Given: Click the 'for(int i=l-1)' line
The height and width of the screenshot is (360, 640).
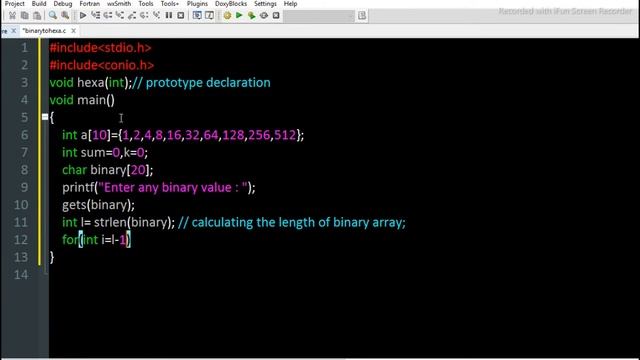Looking at the screenshot, I should coord(96,240).
